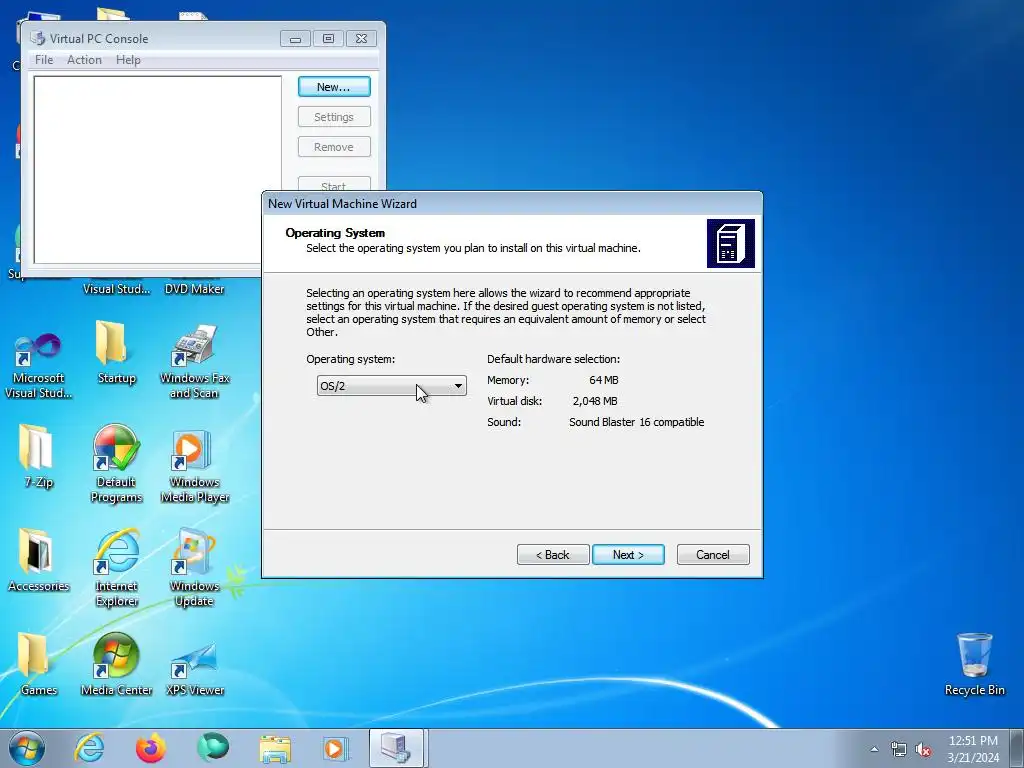Open Internet Explorer from the taskbar
The image size is (1024, 768).
tap(89, 748)
